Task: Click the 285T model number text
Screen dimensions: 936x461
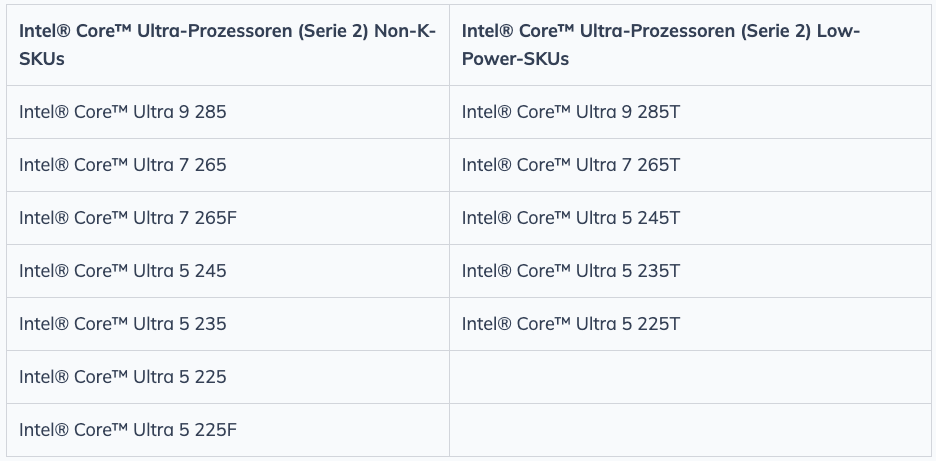Action: click(x=658, y=112)
